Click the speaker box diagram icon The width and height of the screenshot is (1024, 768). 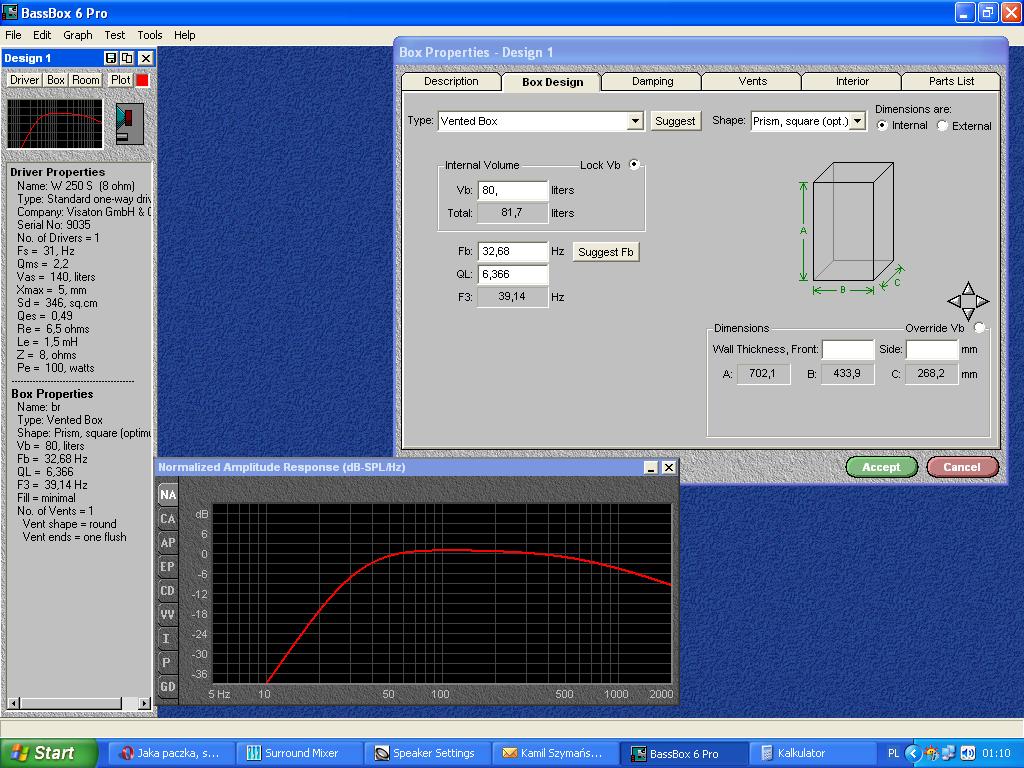pos(129,123)
